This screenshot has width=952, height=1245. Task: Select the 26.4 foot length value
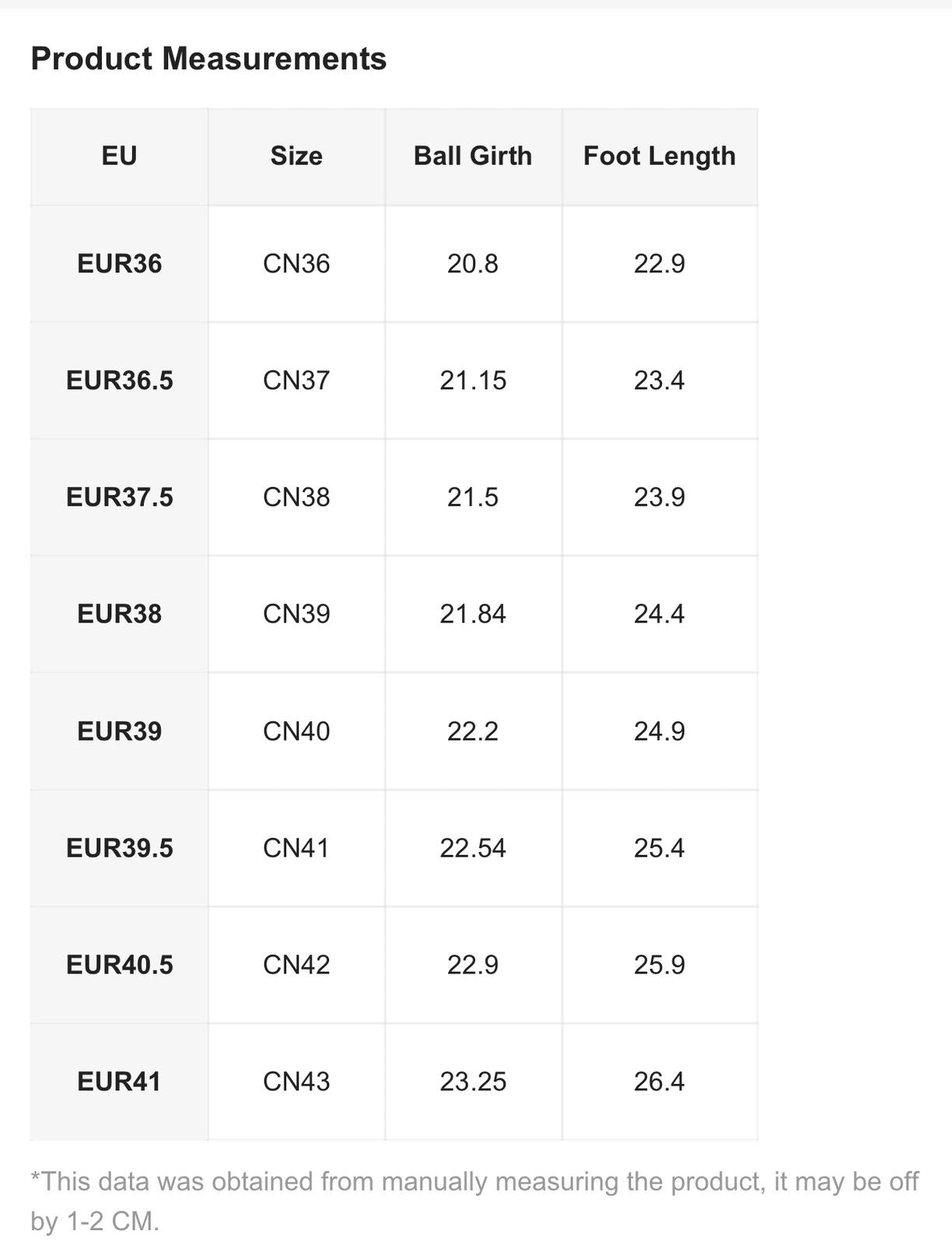(x=659, y=1082)
